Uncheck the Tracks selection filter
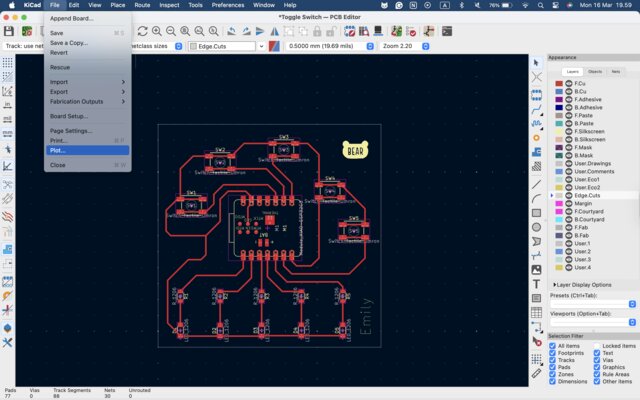 pos(552,360)
